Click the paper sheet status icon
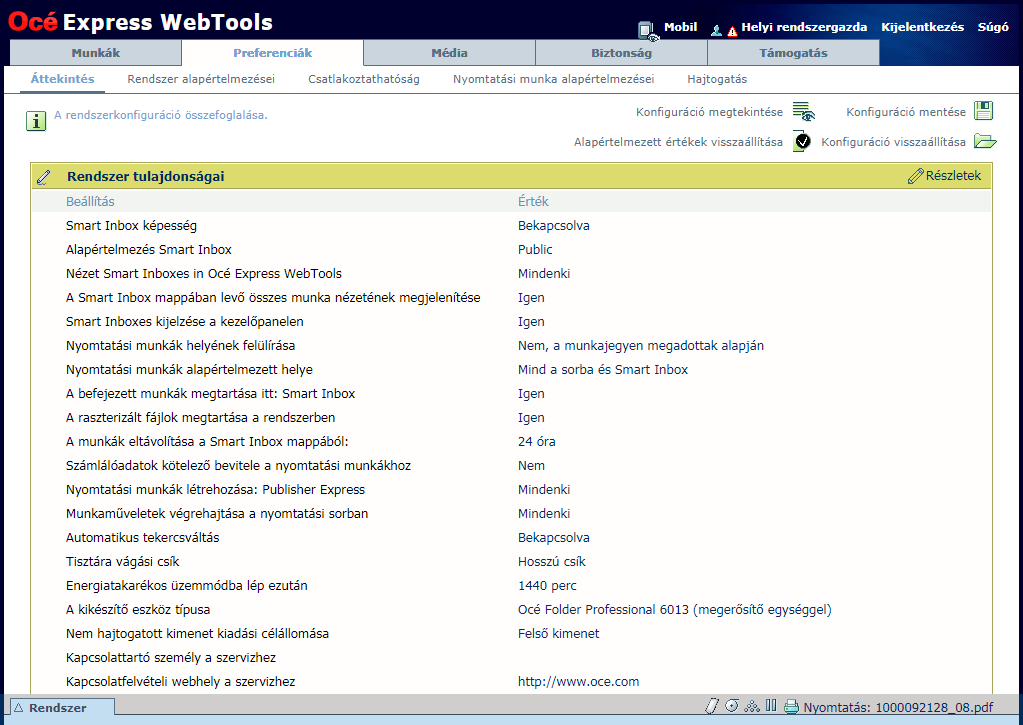The height and width of the screenshot is (725, 1023). click(712, 706)
